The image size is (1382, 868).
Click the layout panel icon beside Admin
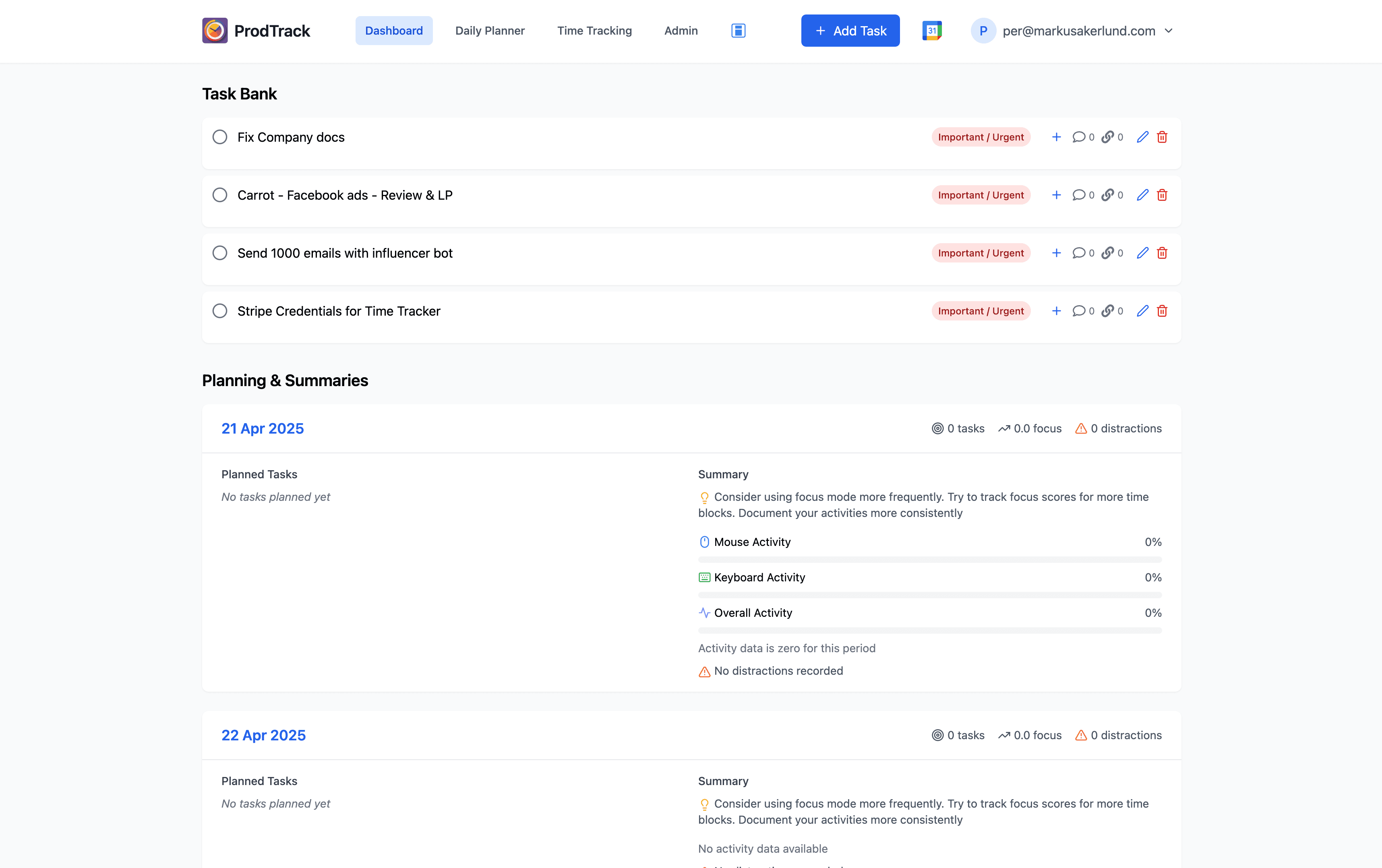(x=738, y=31)
